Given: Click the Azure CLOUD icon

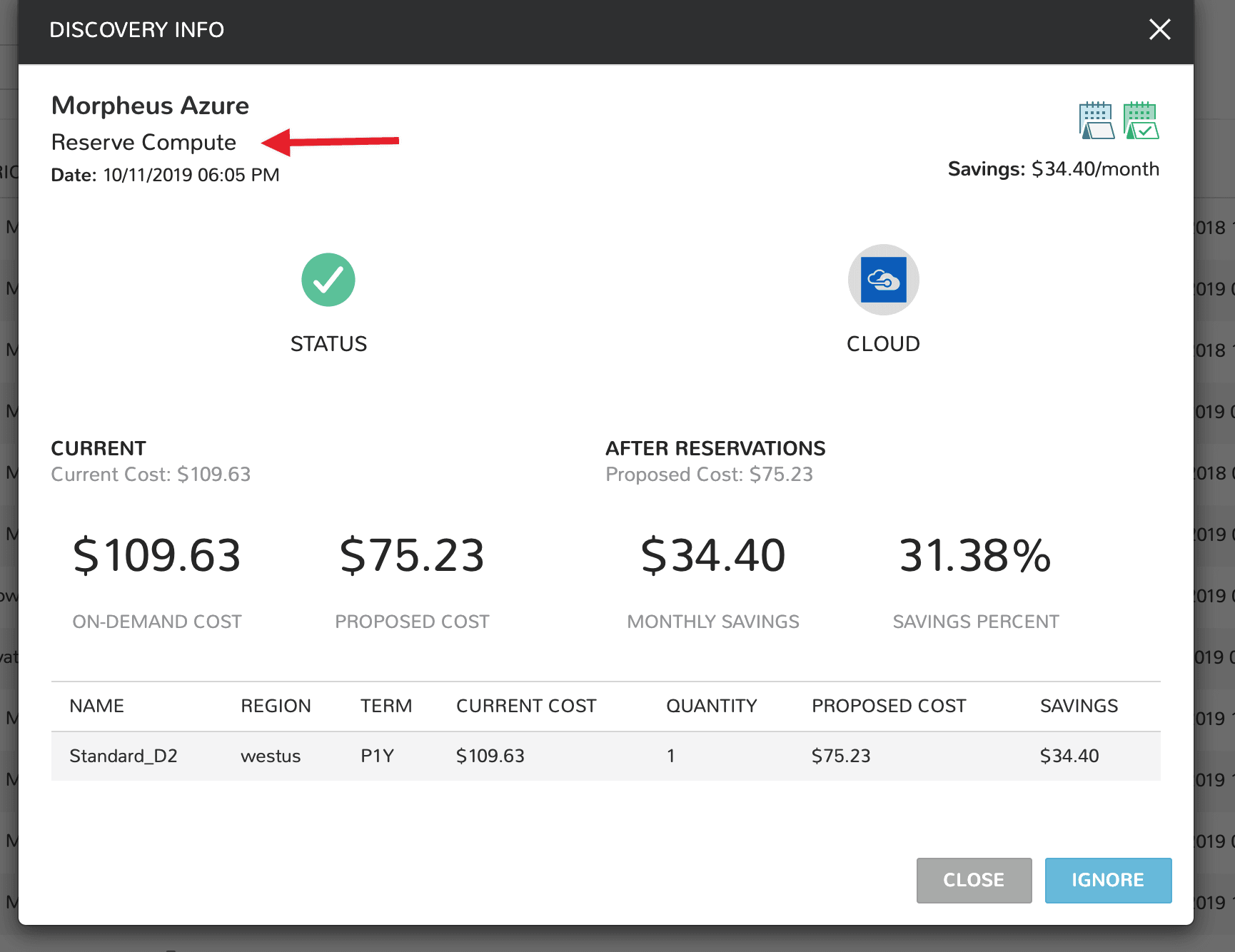Looking at the screenshot, I should (883, 280).
